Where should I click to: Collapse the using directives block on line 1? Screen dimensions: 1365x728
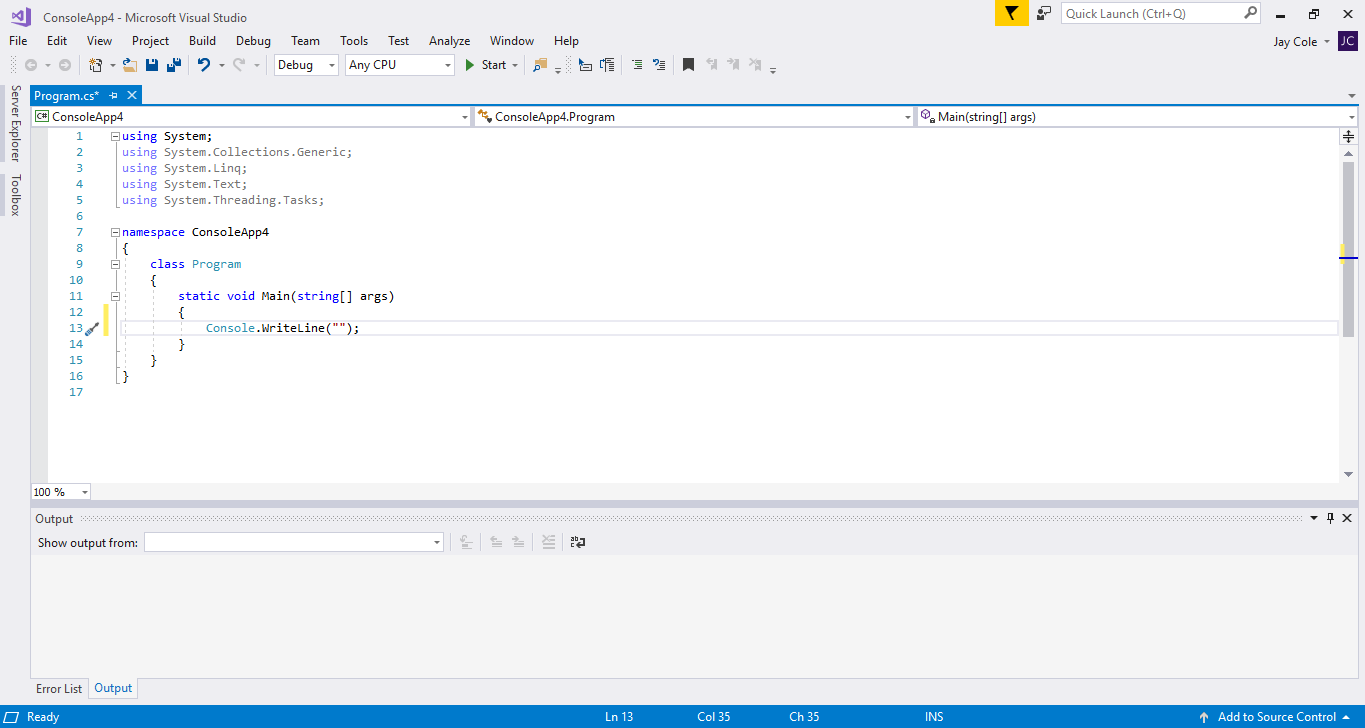[116, 136]
